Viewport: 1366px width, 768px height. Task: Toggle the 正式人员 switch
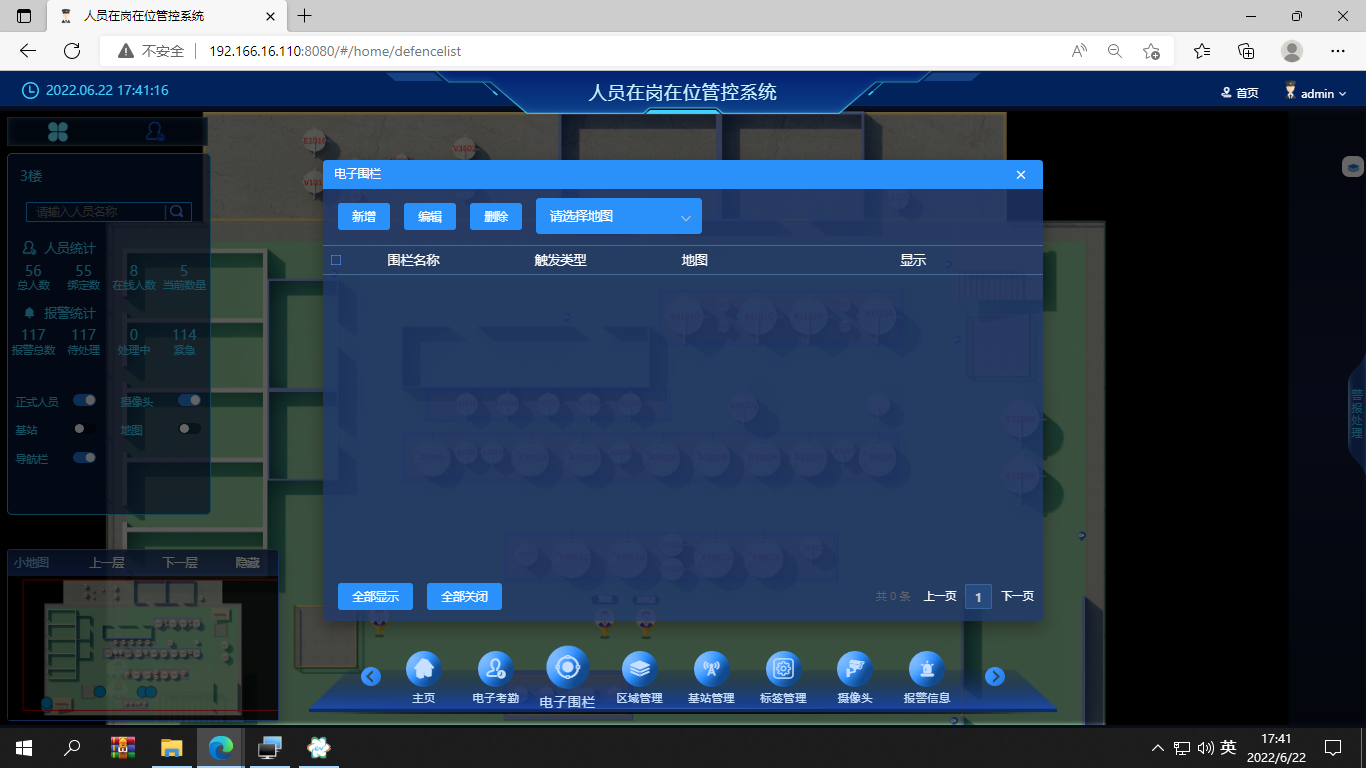85,400
